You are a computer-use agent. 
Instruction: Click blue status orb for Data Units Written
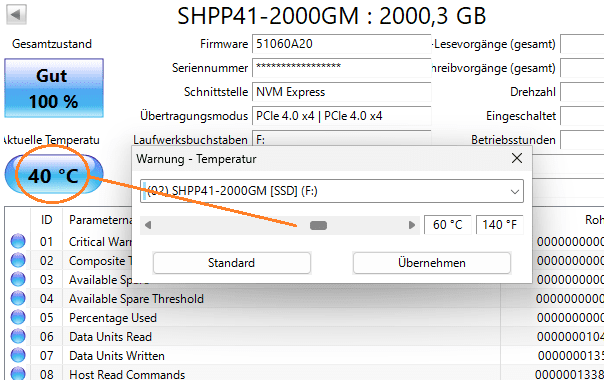18,355
